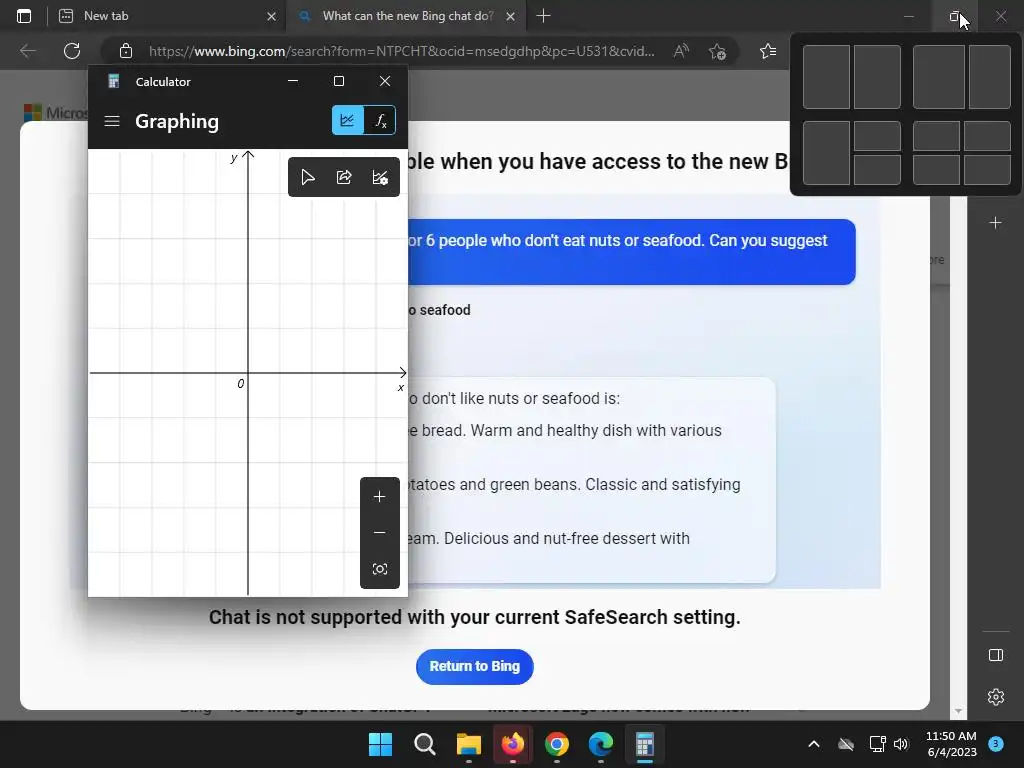The height and width of the screenshot is (768, 1024).
Task: Open clock and date 11:50 AM
Action: point(952,744)
